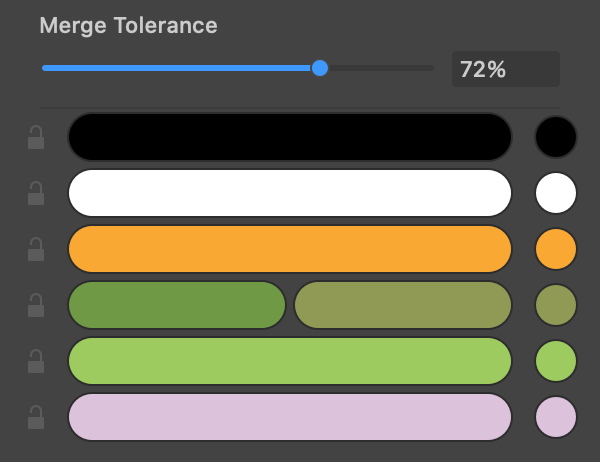Select the pale pink color bar

point(290,417)
